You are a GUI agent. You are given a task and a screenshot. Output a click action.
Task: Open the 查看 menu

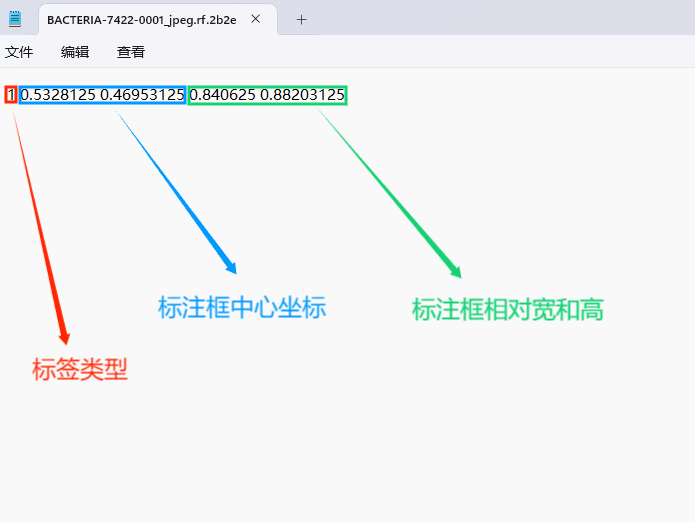131,52
